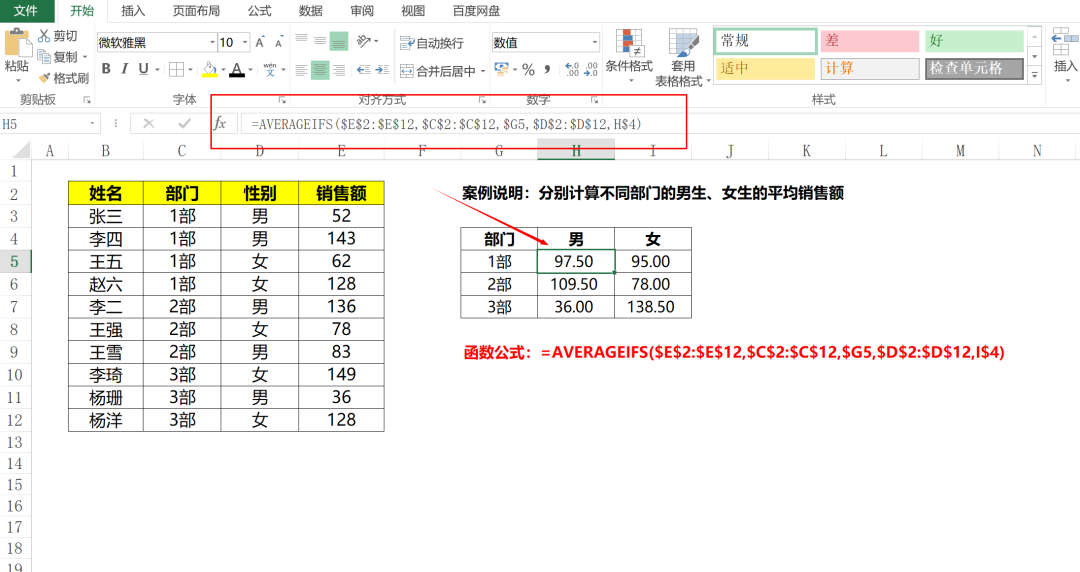Switch to the Review (审阅) tab

click(x=362, y=11)
